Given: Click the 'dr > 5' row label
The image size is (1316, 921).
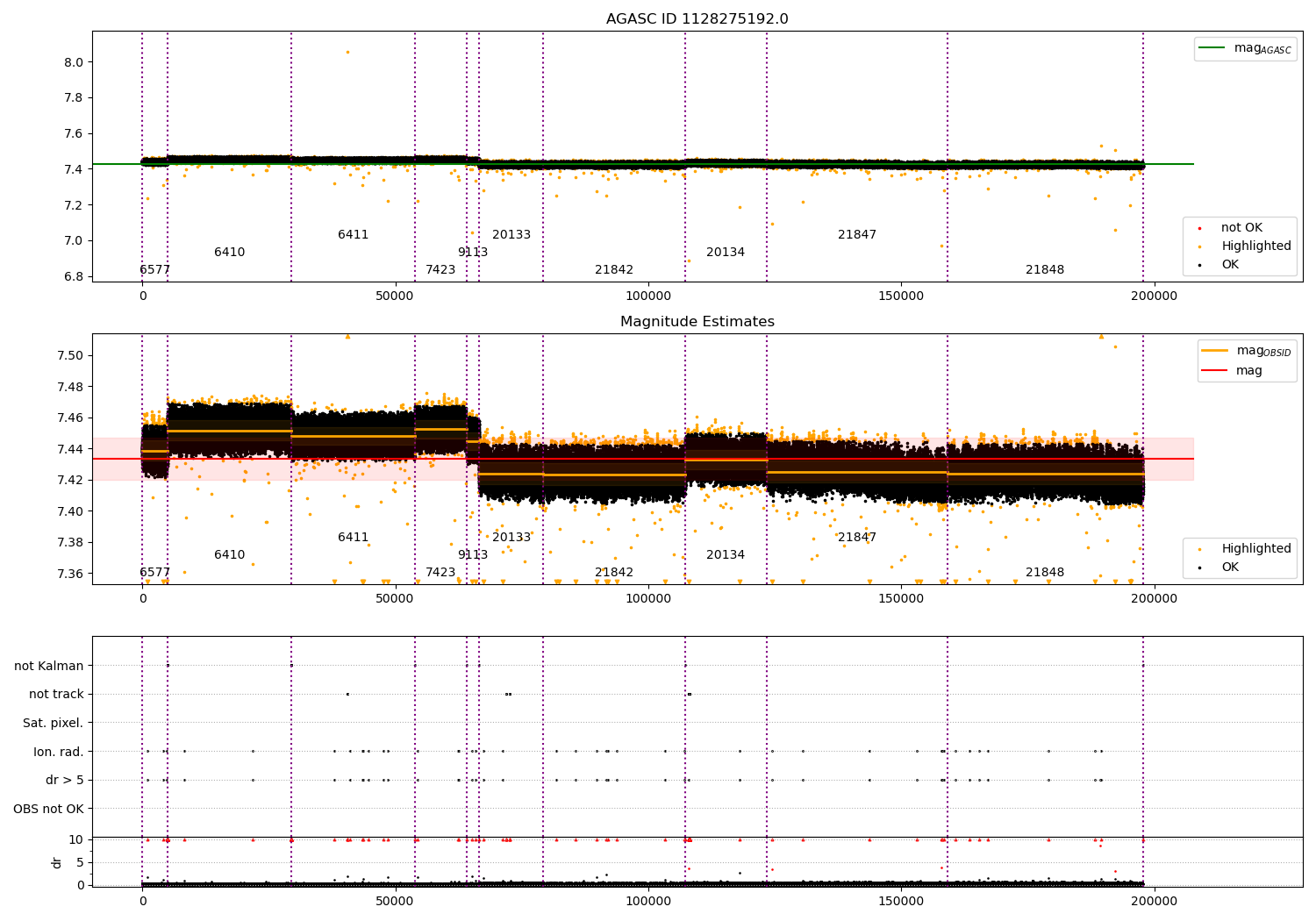Looking at the screenshot, I should [65, 780].
